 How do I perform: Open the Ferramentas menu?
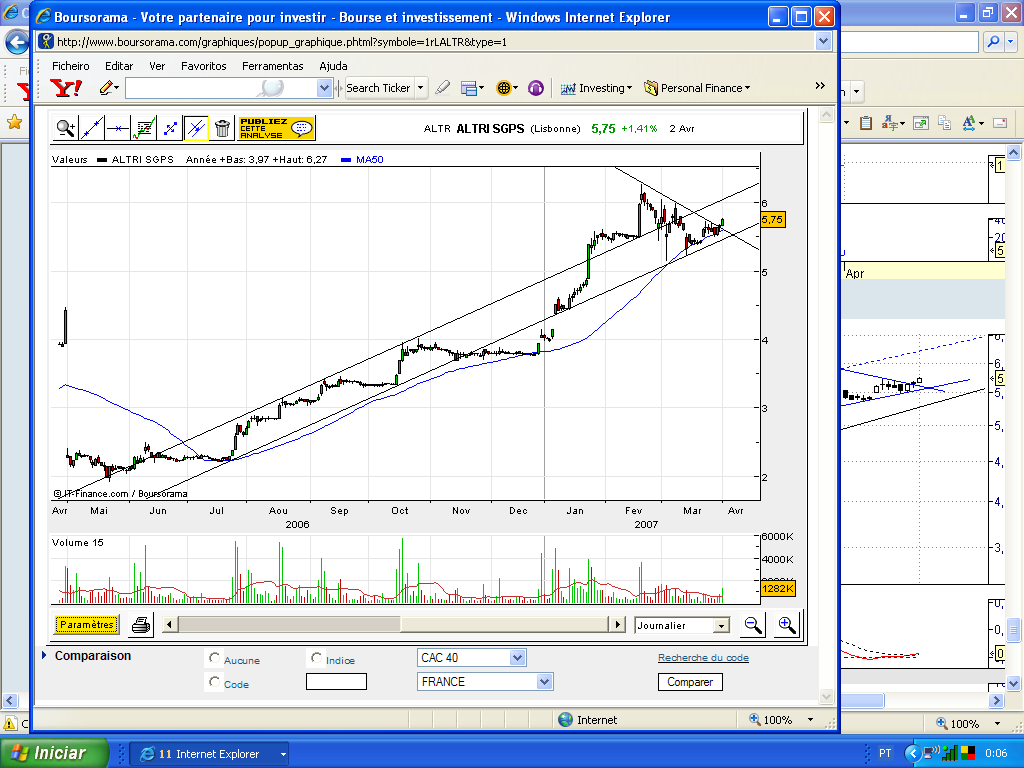272,66
